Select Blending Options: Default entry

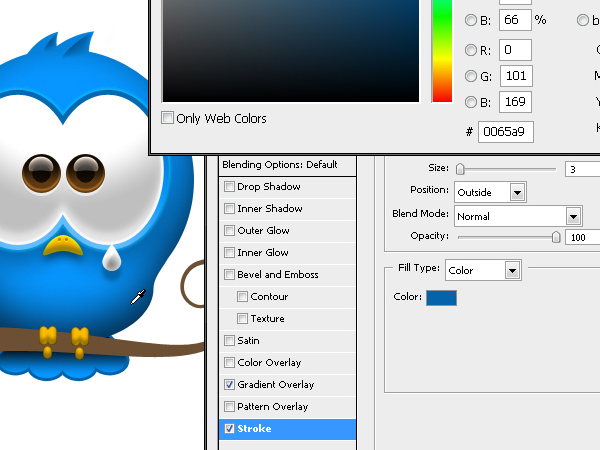pyautogui.click(x=287, y=165)
